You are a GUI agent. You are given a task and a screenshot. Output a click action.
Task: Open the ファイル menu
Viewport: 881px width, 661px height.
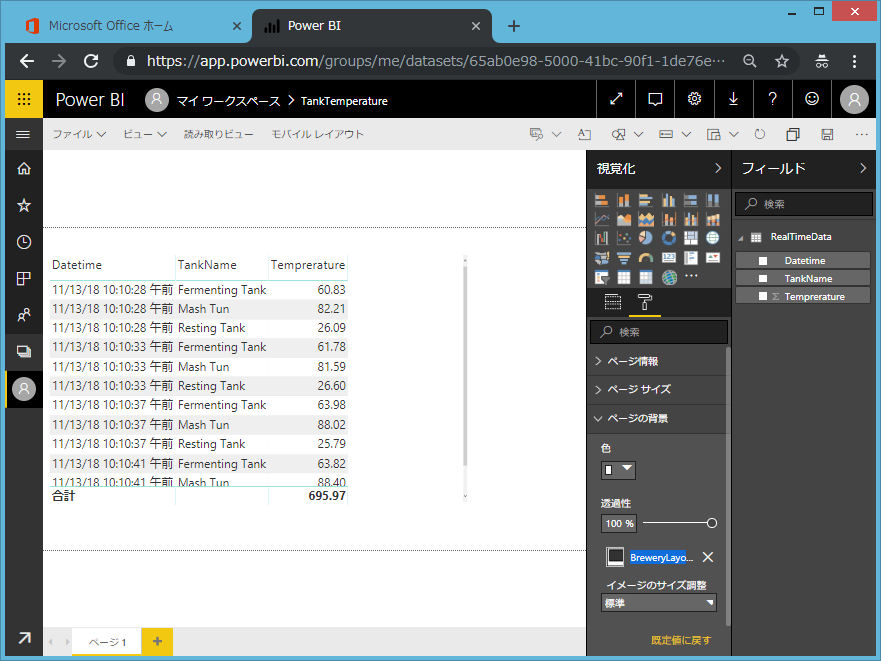pyautogui.click(x=79, y=134)
